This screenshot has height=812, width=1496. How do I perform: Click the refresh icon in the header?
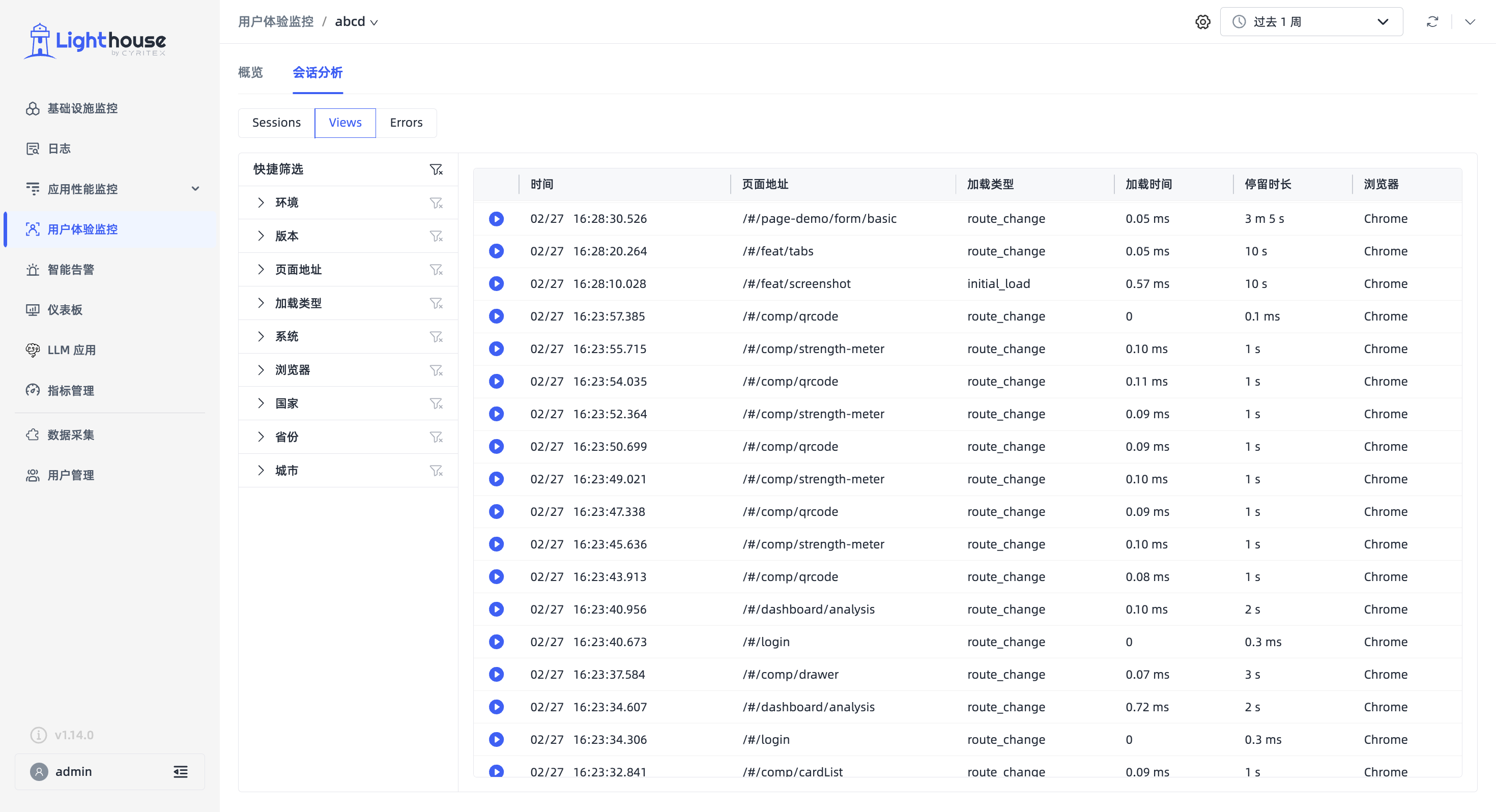1432,22
